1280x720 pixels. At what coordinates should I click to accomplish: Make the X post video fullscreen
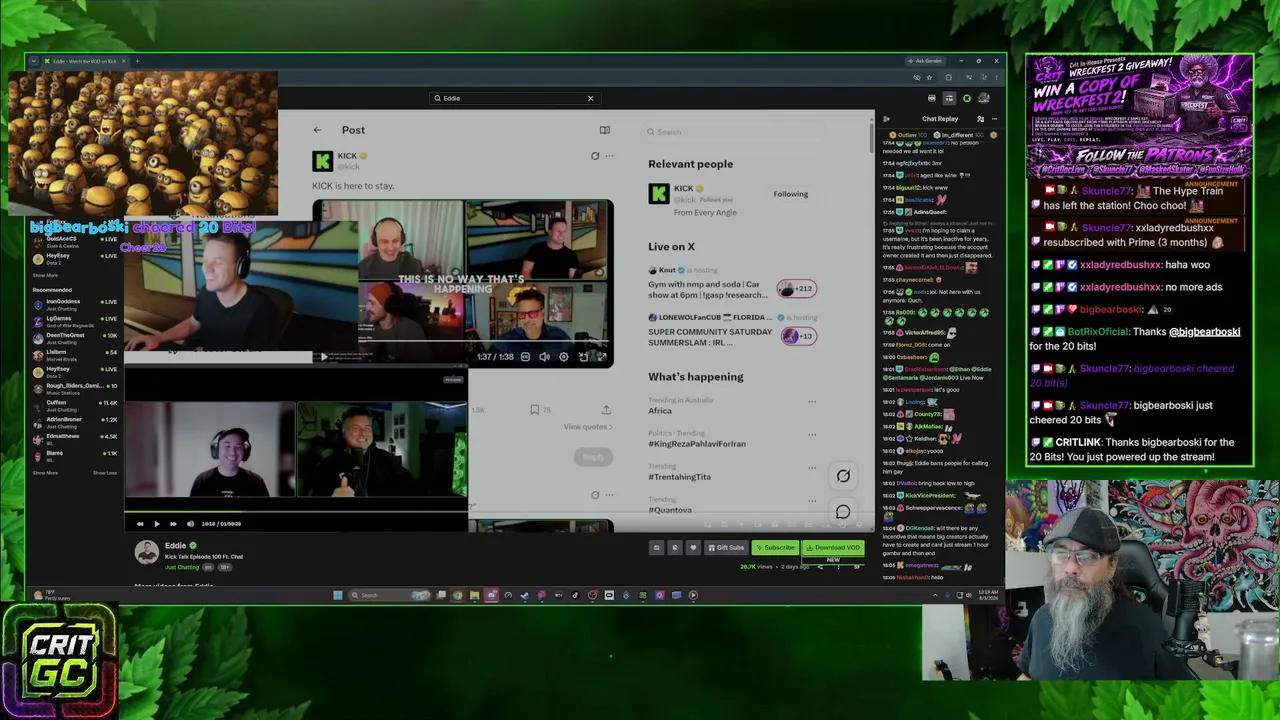(602, 357)
